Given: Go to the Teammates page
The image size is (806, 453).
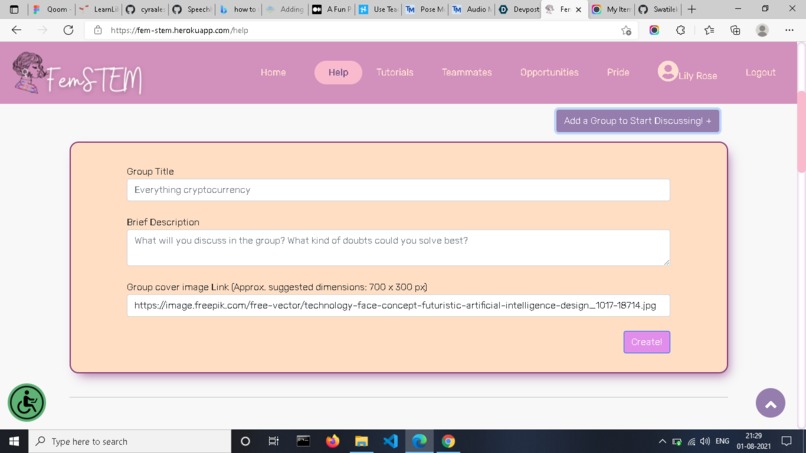Looking at the screenshot, I should pyautogui.click(x=467, y=73).
